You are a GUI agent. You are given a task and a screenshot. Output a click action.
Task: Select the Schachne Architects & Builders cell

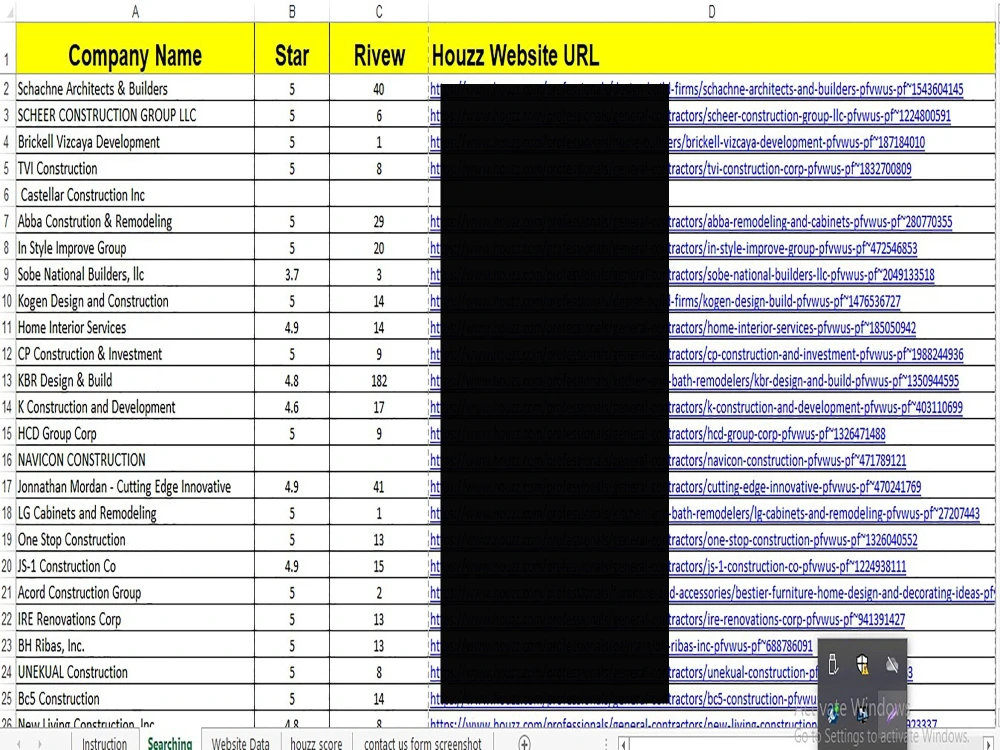tap(135, 89)
